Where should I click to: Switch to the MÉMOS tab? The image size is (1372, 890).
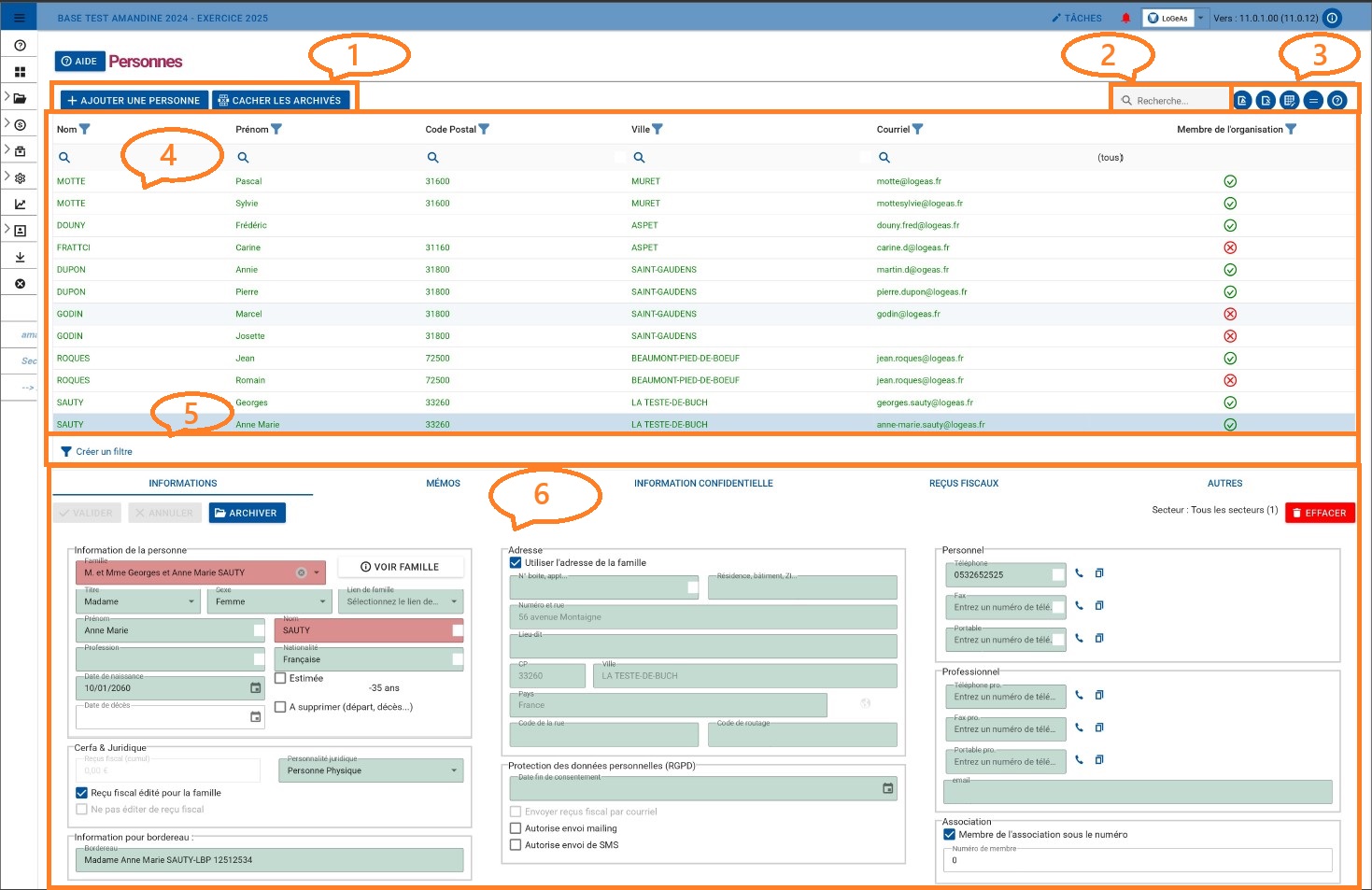[x=443, y=483]
